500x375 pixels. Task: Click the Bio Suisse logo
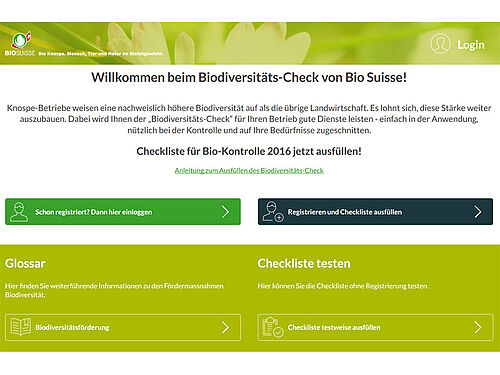[x=20, y=44]
